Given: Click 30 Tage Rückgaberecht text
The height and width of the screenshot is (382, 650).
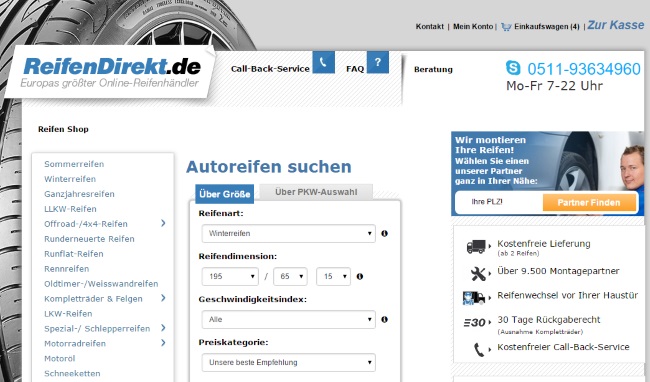Looking at the screenshot, I should pyautogui.click(x=548, y=320).
